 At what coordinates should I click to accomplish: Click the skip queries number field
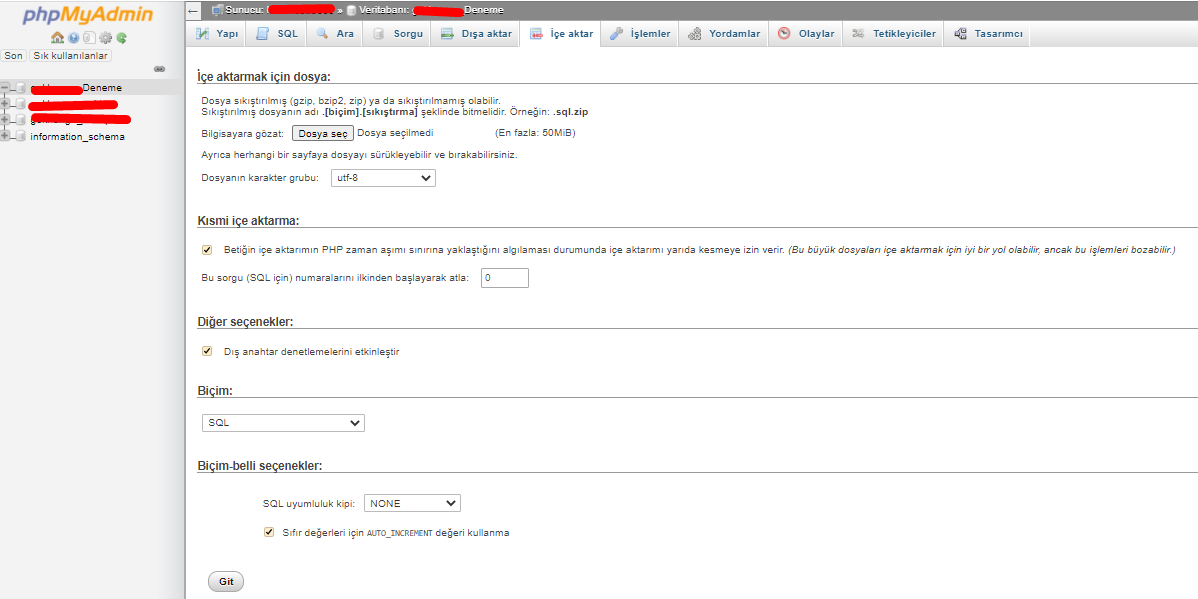[504, 278]
